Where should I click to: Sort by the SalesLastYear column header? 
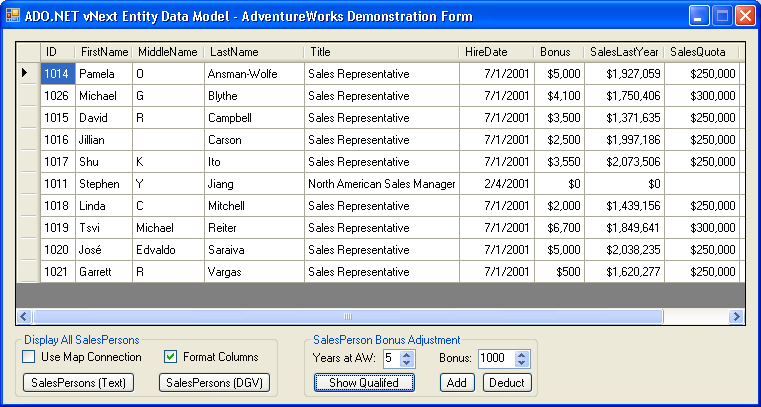coord(624,52)
